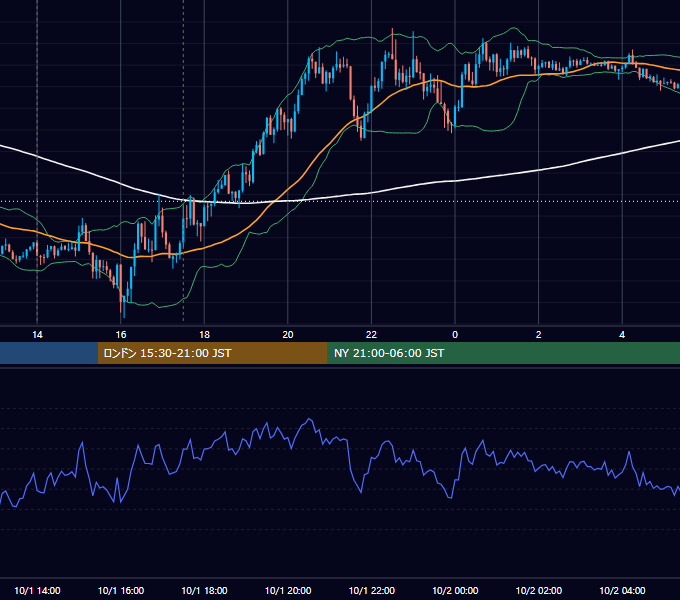The image size is (680, 600).
Task: Click the 4 hour label on price chart axis
Action: pyautogui.click(x=622, y=335)
